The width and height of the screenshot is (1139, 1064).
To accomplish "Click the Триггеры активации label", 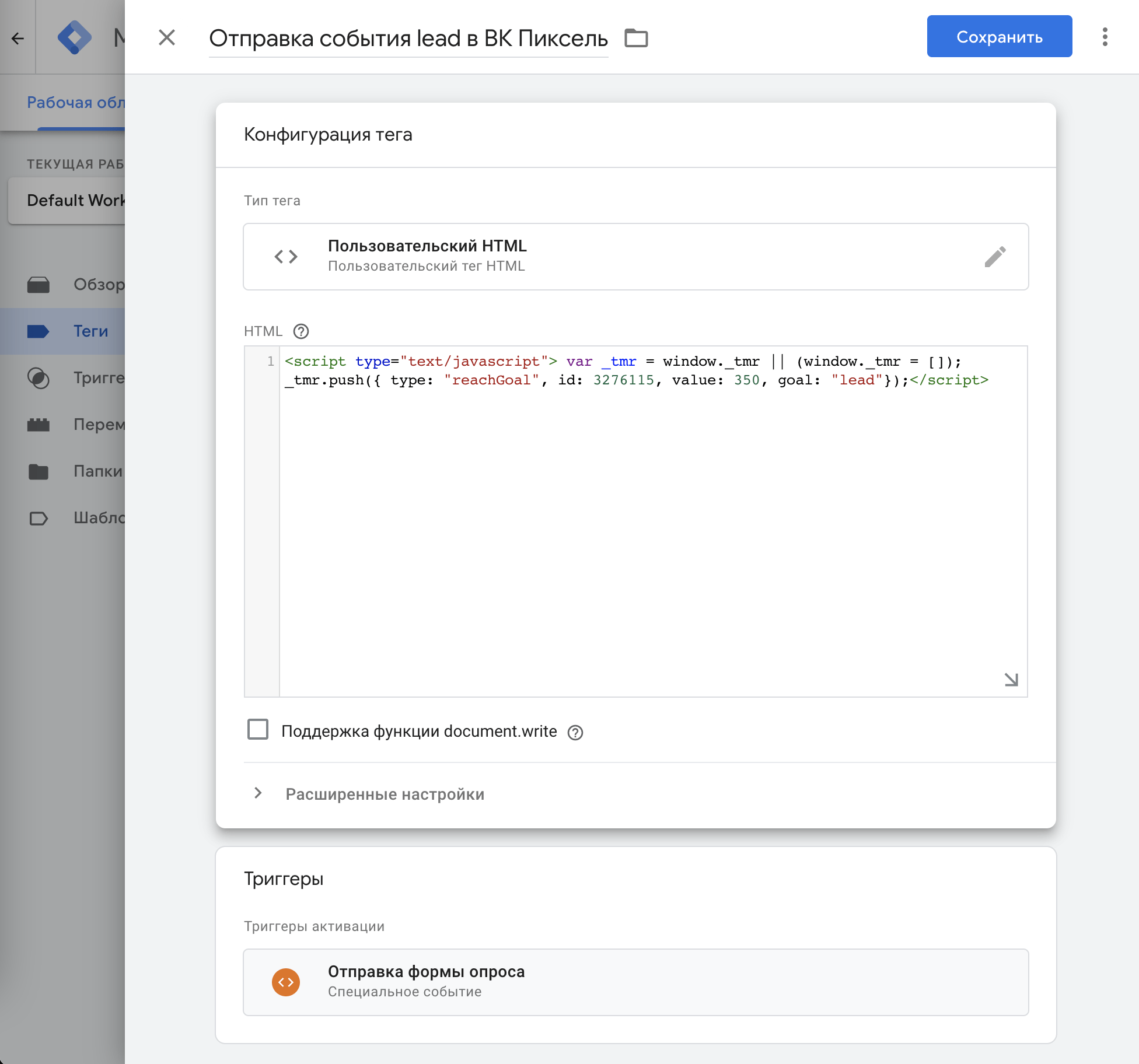I will [x=314, y=926].
